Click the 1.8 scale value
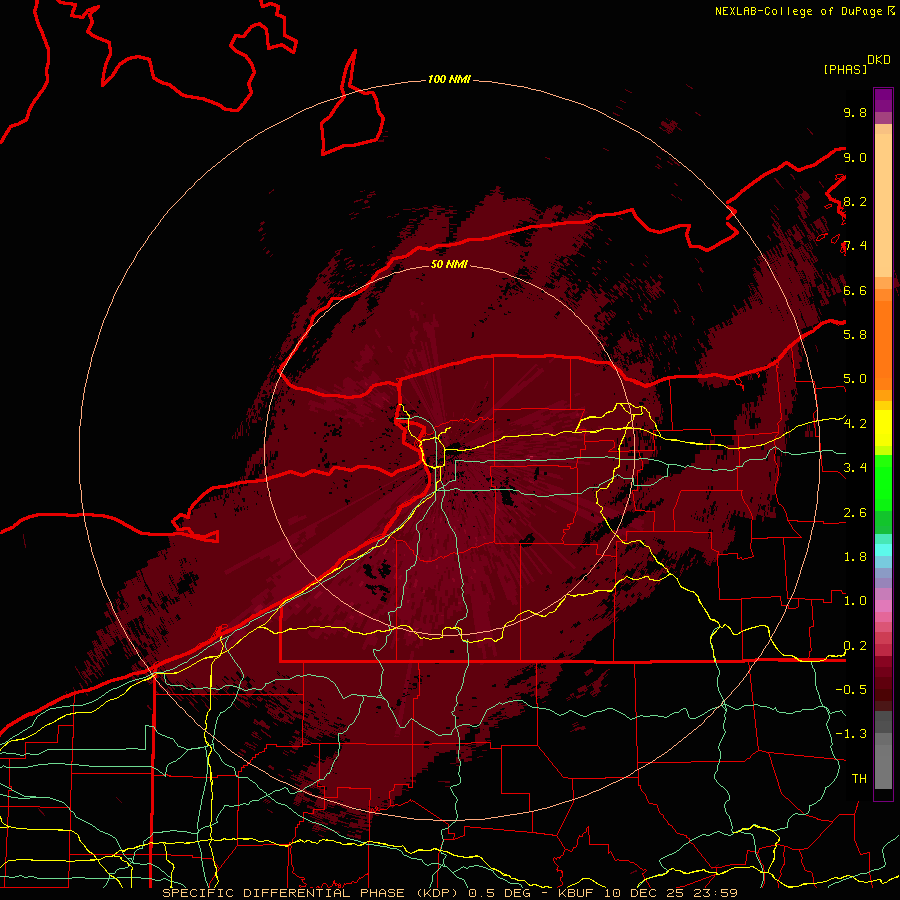The width and height of the screenshot is (900, 900). tap(855, 557)
